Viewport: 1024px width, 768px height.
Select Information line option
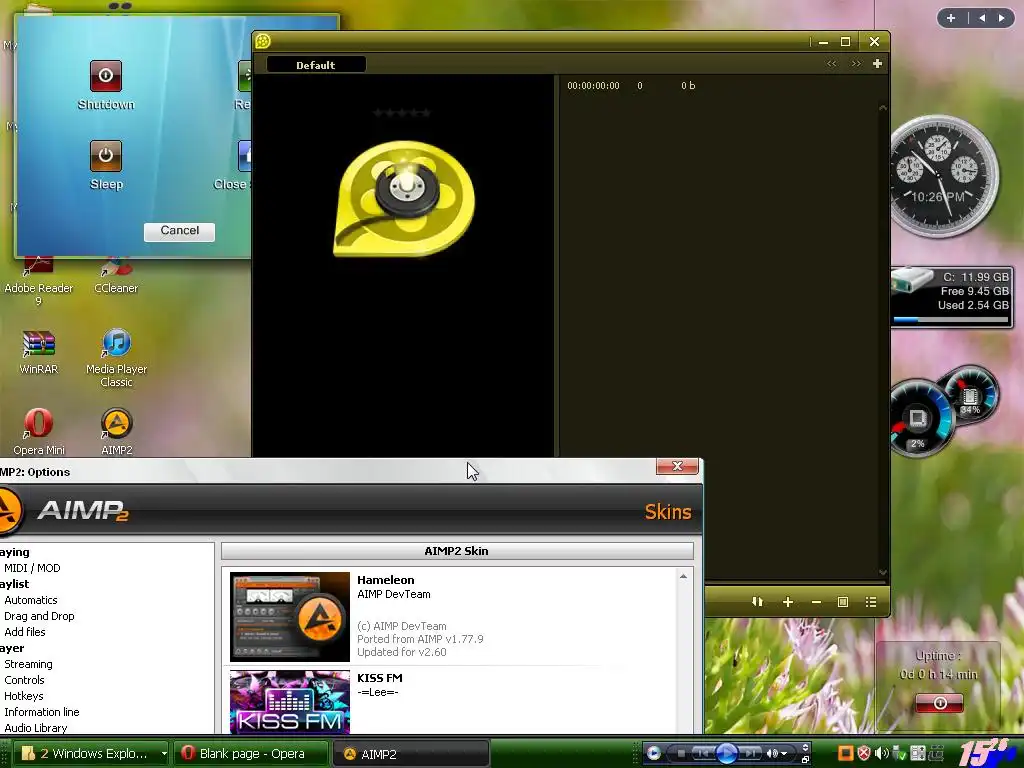click(42, 712)
